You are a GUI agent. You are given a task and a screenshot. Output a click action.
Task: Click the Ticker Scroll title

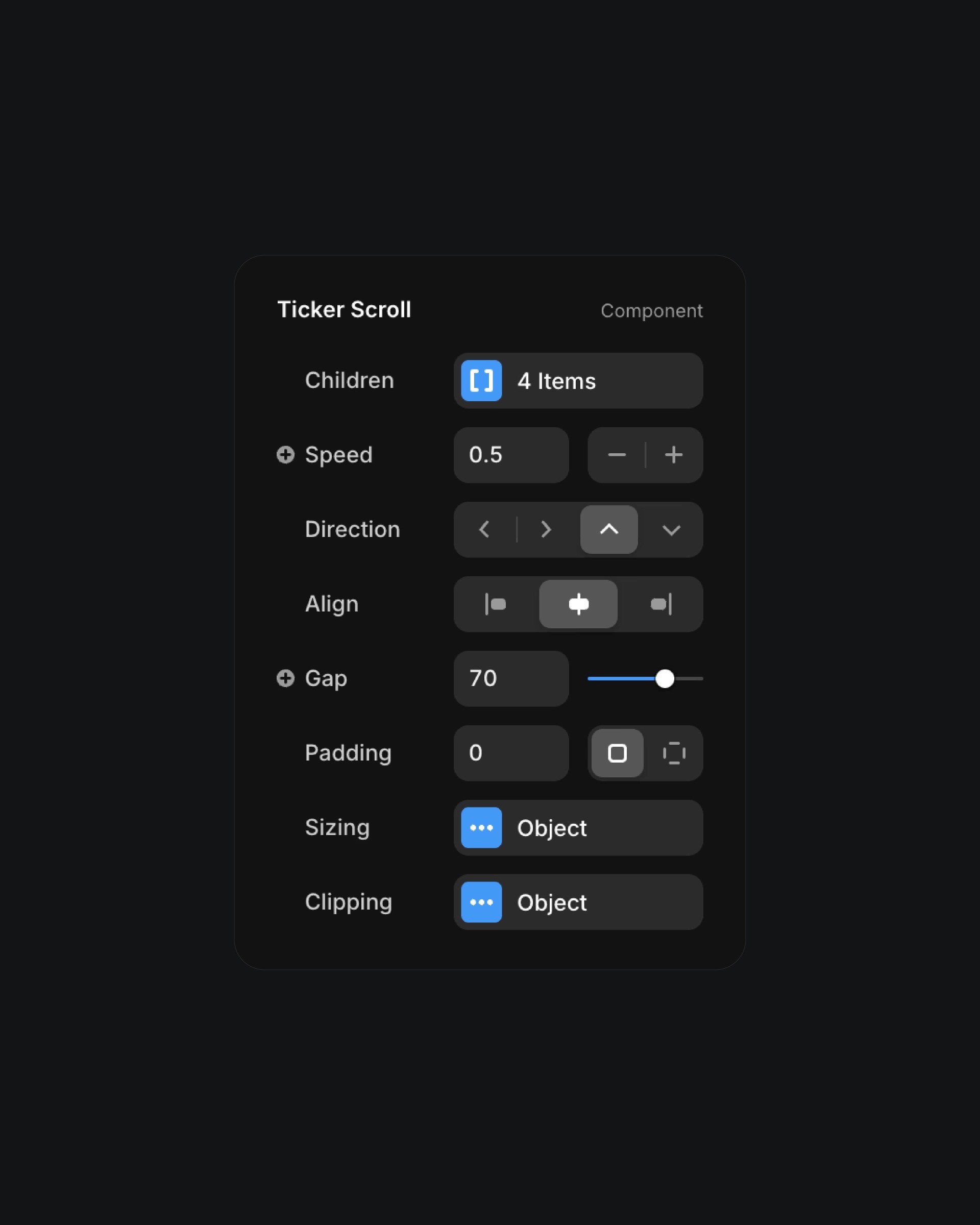(x=344, y=309)
